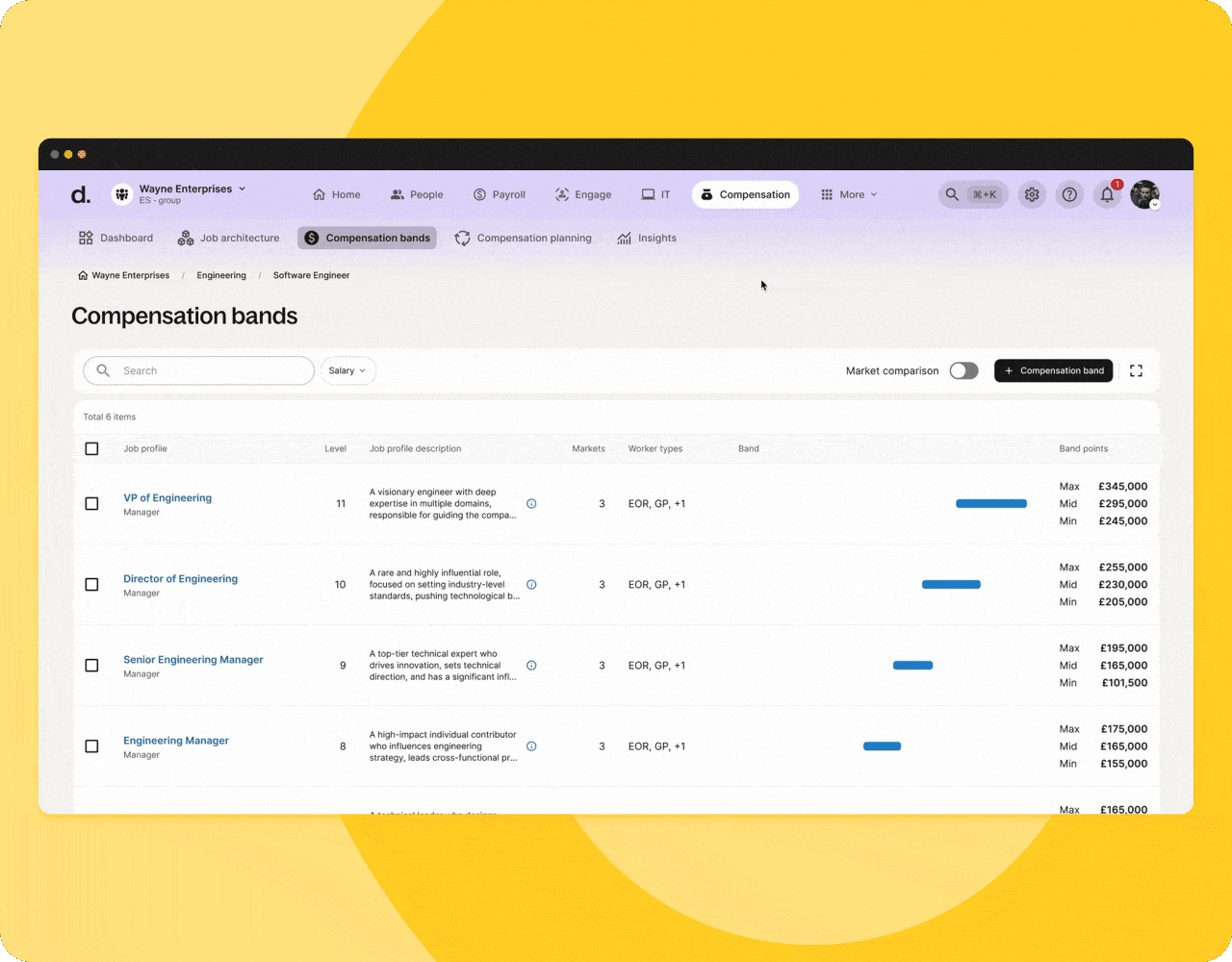Image resolution: width=1232 pixels, height=962 pixels.
Task: Click the Worker types column header
Action: [x=655, y=448]
